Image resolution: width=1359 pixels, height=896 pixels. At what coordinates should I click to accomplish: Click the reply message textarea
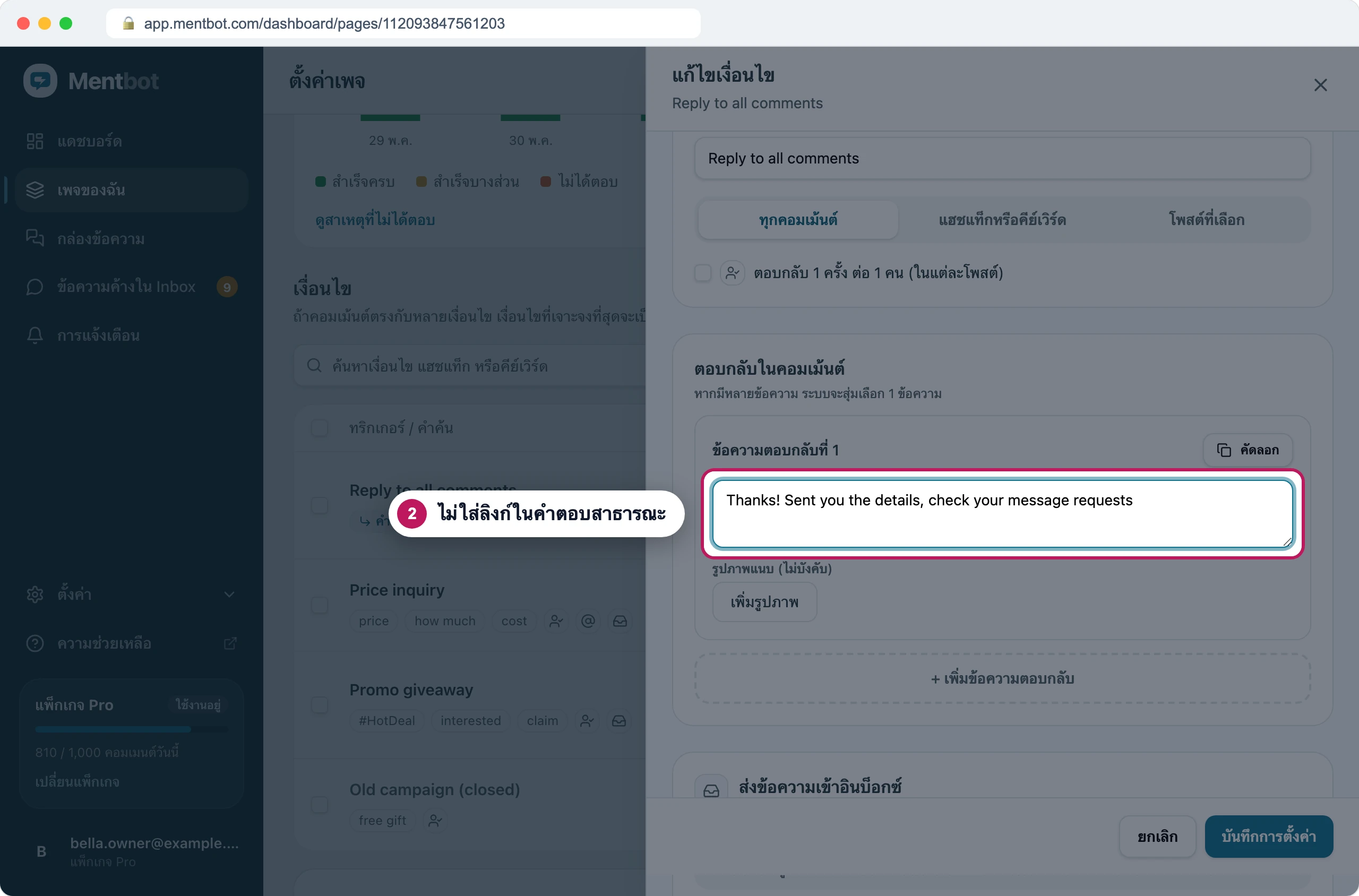coord(1002,514)
